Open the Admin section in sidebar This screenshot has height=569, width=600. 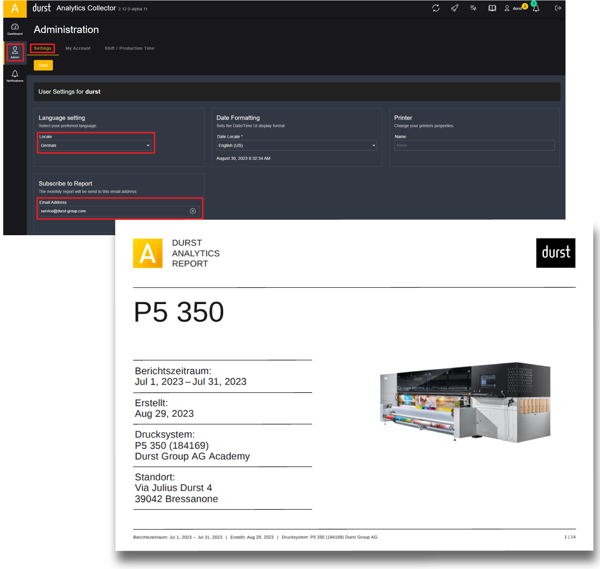pyautogui.click(x=15, y=52)
